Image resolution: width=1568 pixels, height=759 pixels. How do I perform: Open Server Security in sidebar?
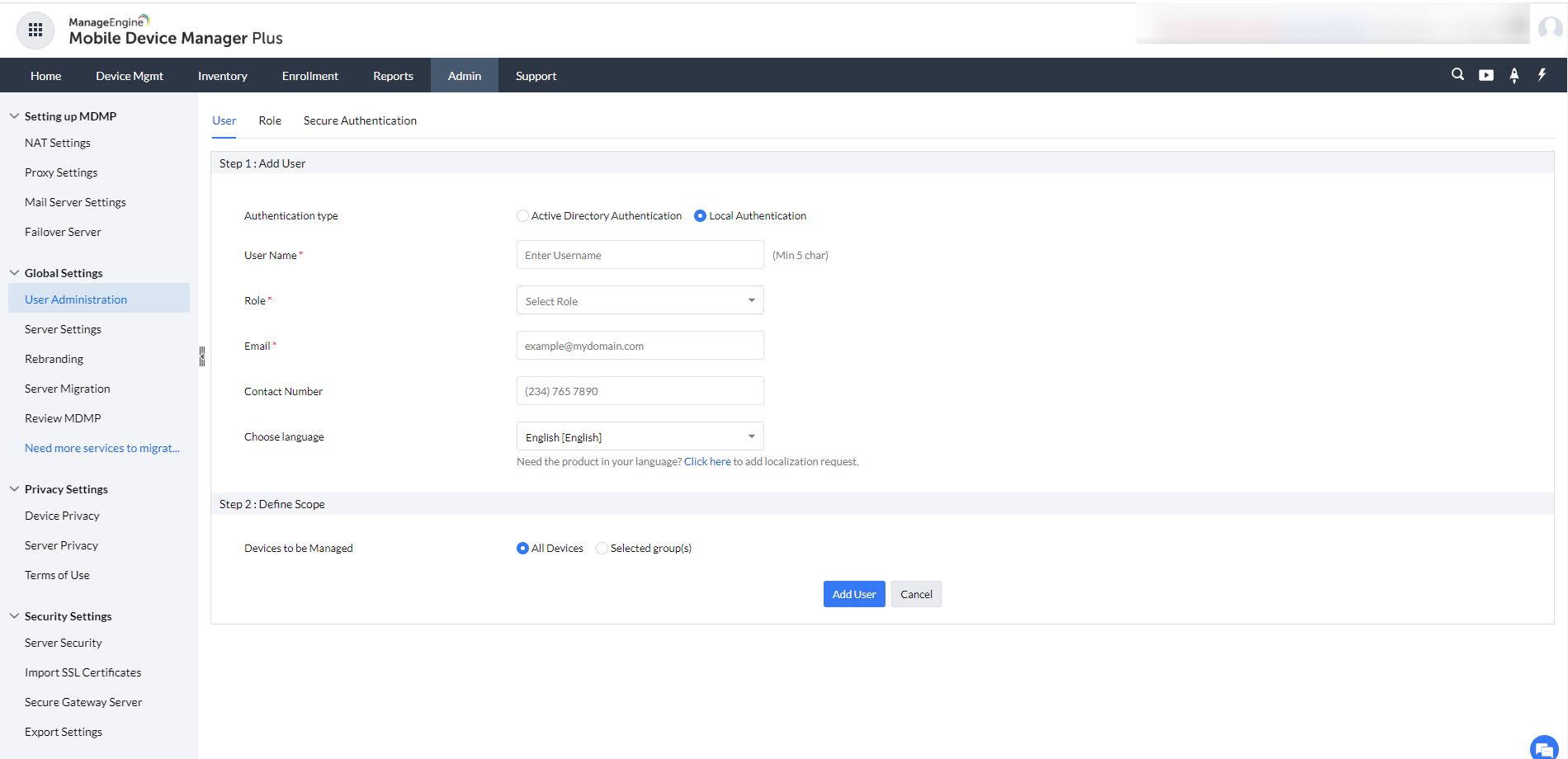tap(64, 643)
